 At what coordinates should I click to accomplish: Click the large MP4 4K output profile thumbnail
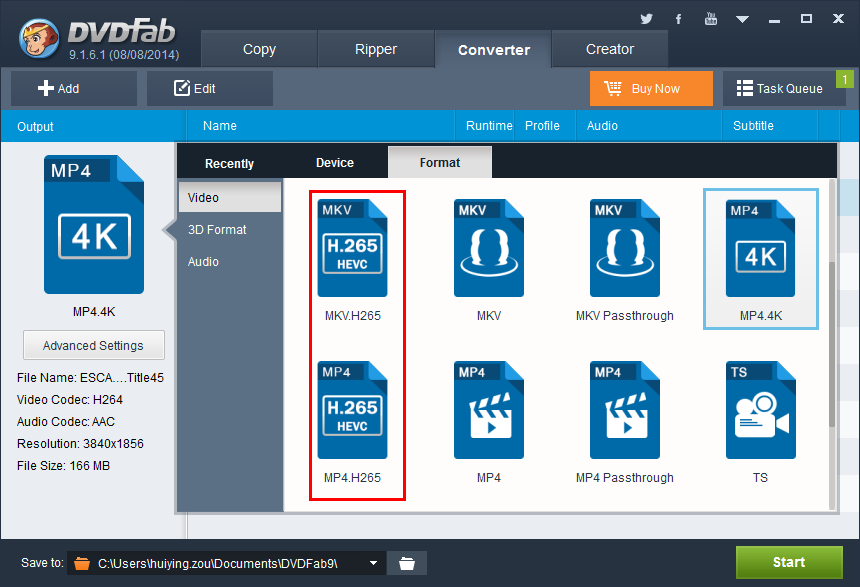94,224
